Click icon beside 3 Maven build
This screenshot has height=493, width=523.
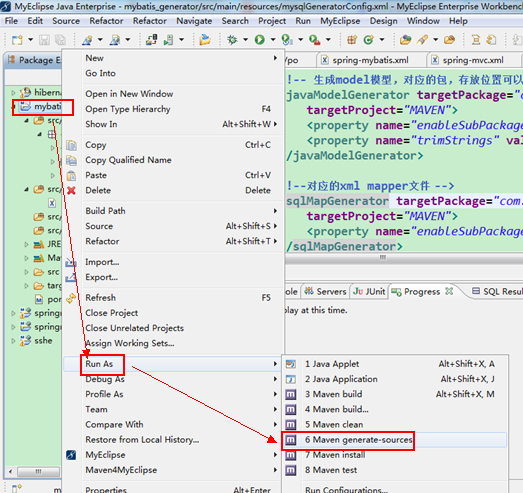tap(291, 394)
